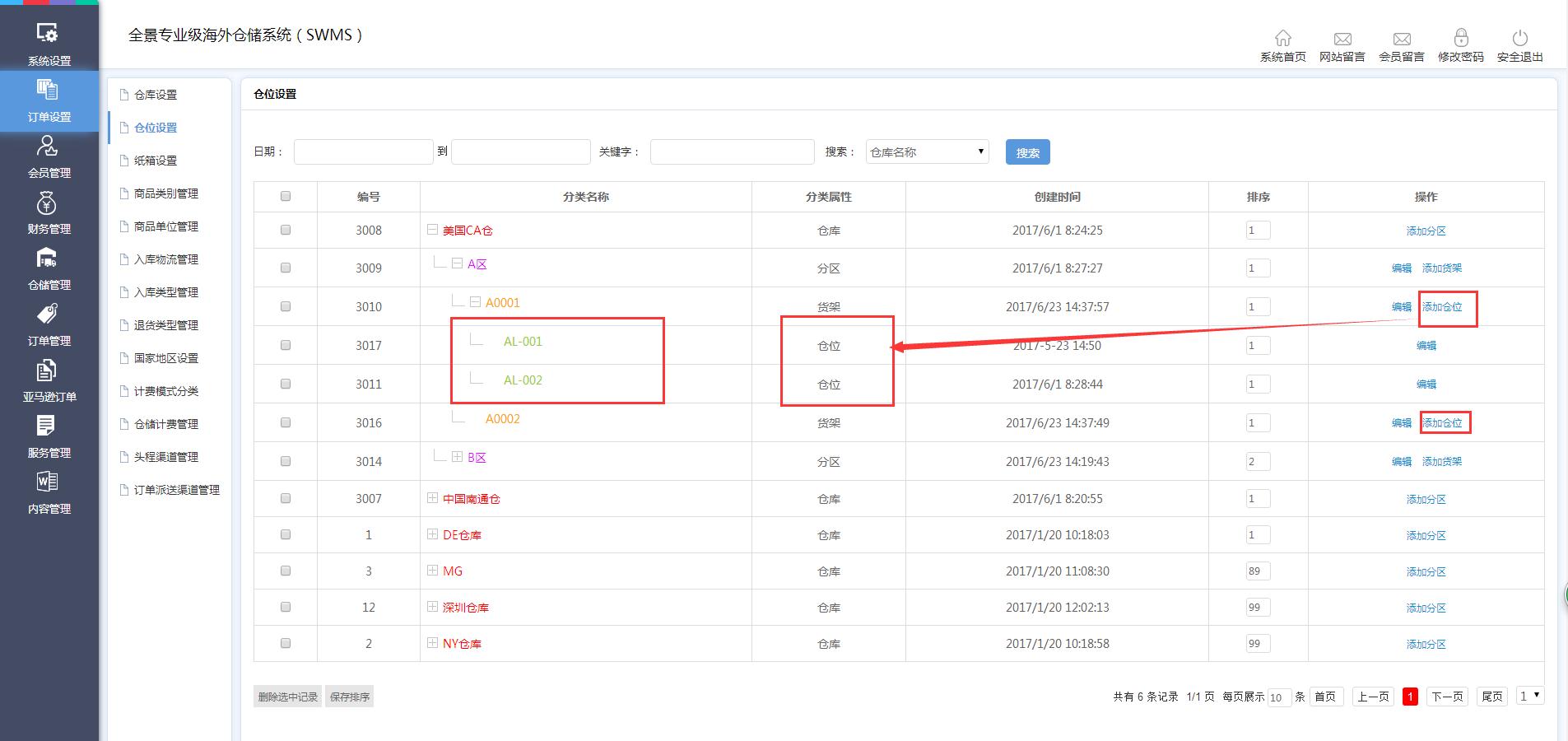1568x741 pixels.
Task: Switch to 纸箱设置 in left menu
Action: (x=156, y=161)
